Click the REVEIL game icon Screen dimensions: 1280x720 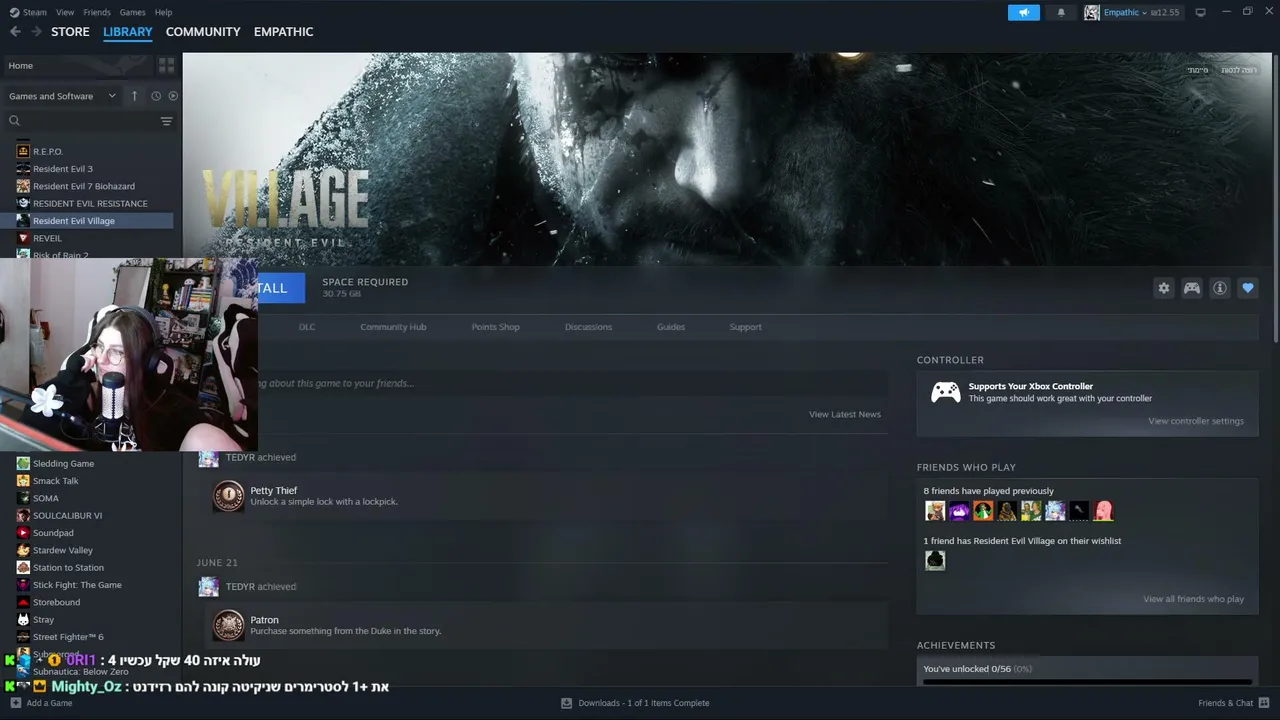(23, 238)
